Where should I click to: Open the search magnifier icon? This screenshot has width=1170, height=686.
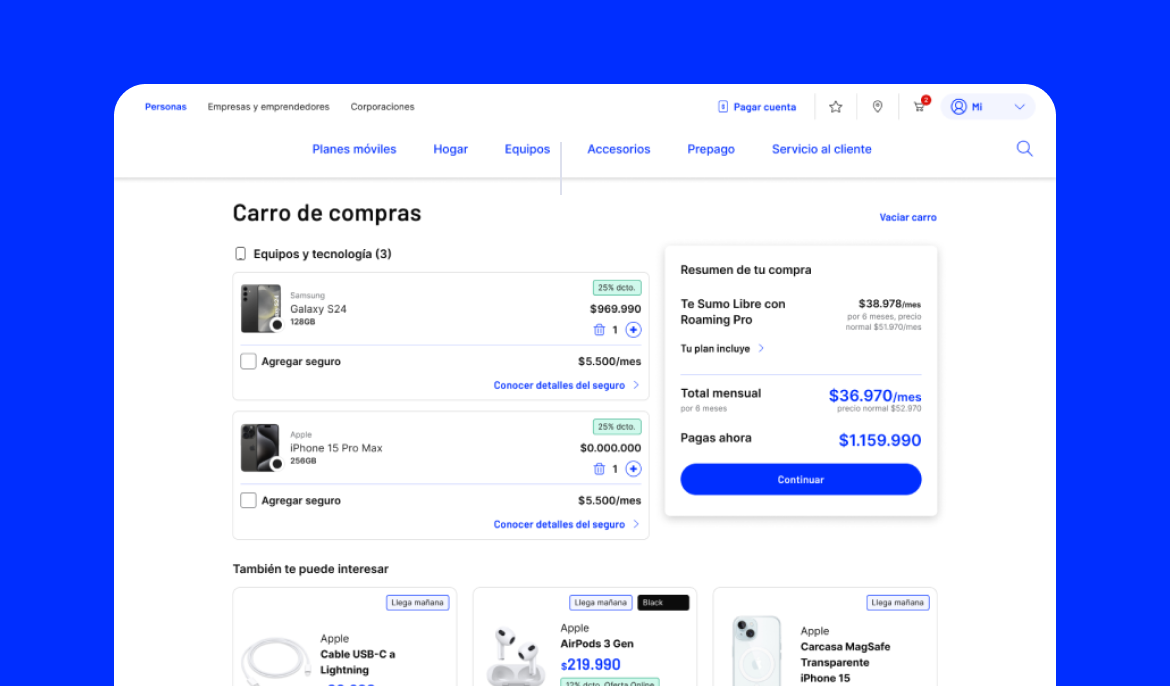point(1024,149)
